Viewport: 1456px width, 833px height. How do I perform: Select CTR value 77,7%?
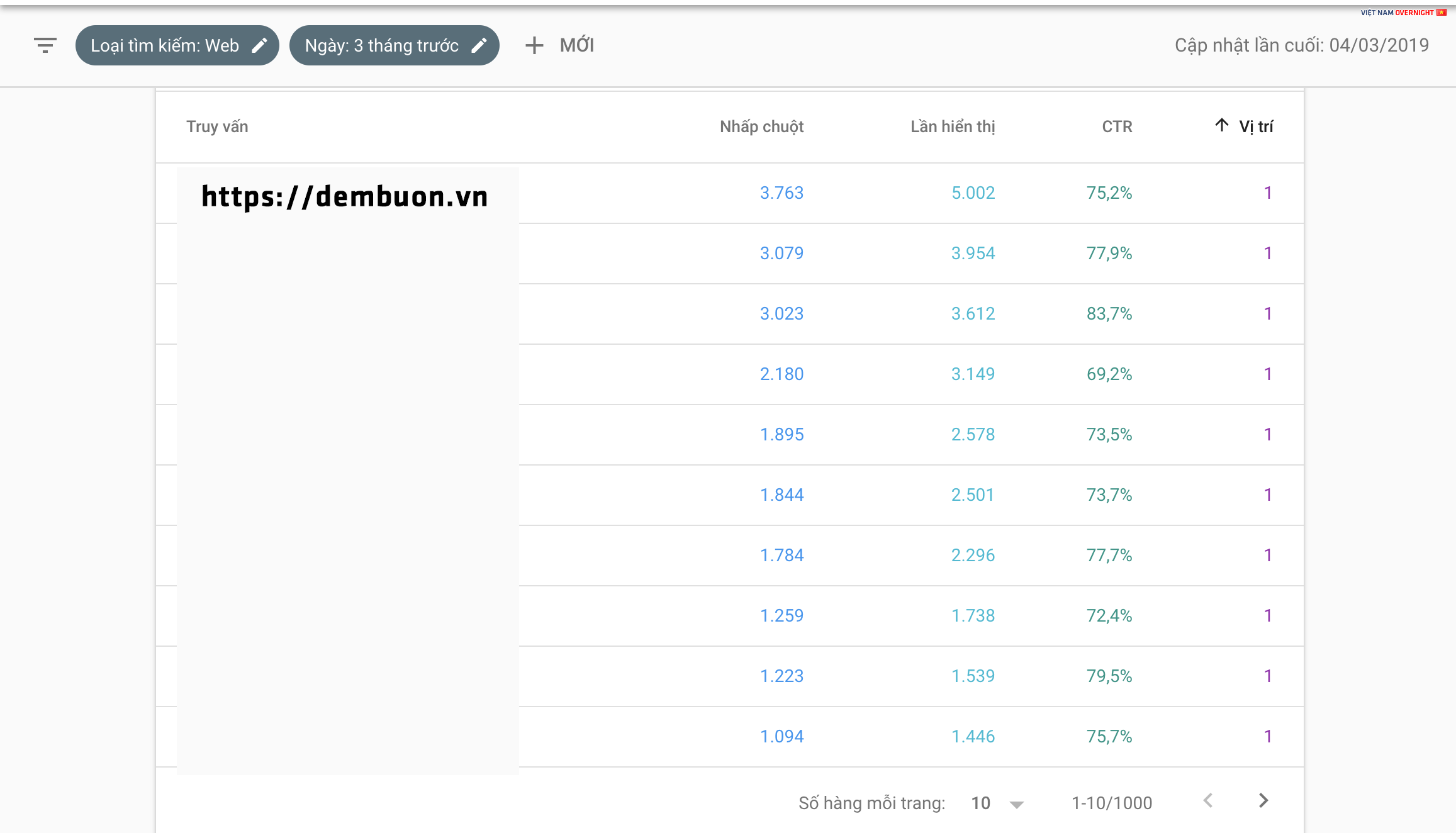tap(1109, 555)
